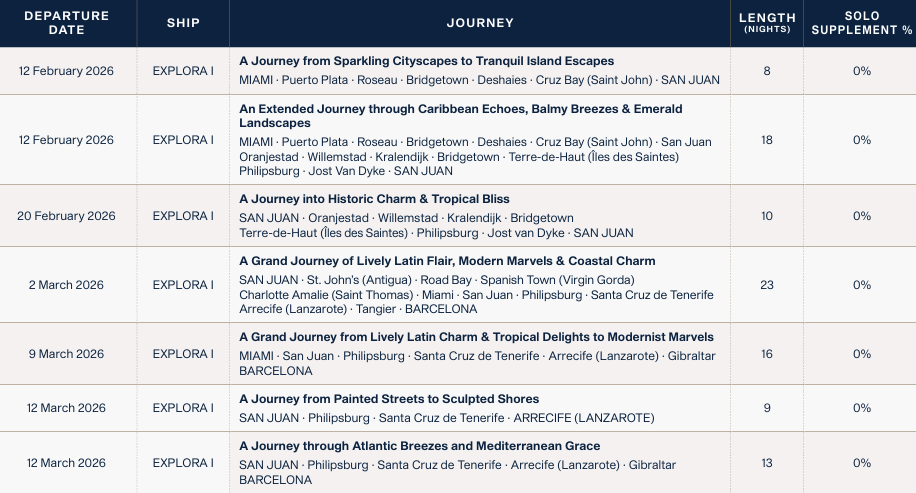
Task: Select the 9 March 2026 departure date
Action: click(x=67, y=354)
